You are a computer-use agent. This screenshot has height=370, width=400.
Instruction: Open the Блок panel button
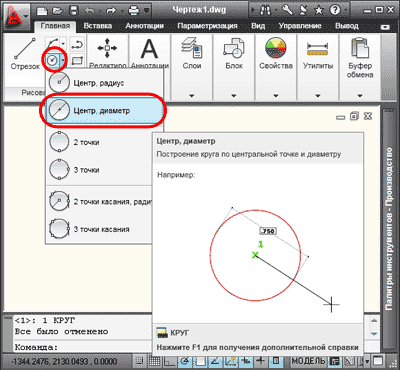[x=234, y=54]
